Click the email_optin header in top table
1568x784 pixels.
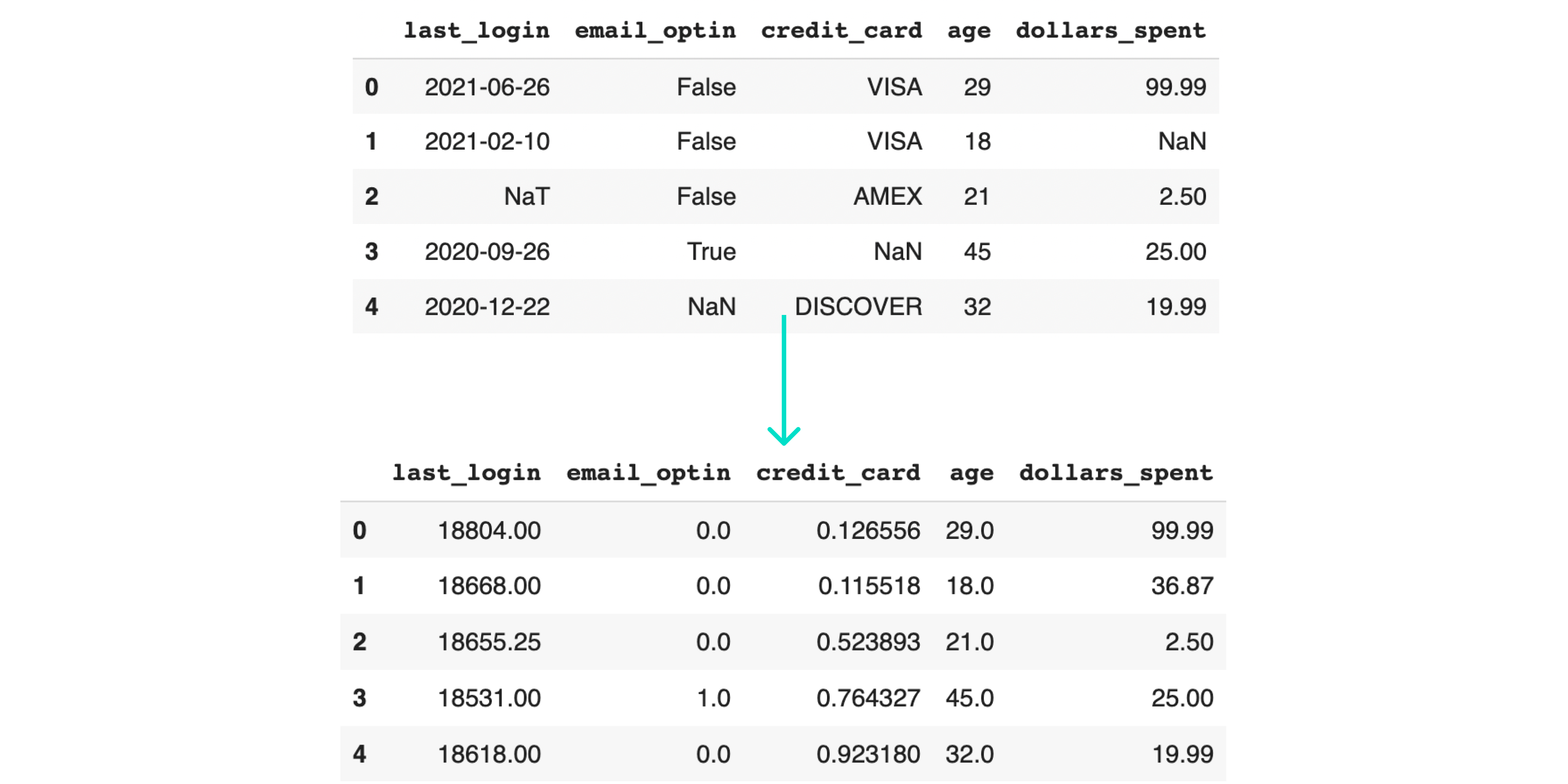tap(655, 30)
